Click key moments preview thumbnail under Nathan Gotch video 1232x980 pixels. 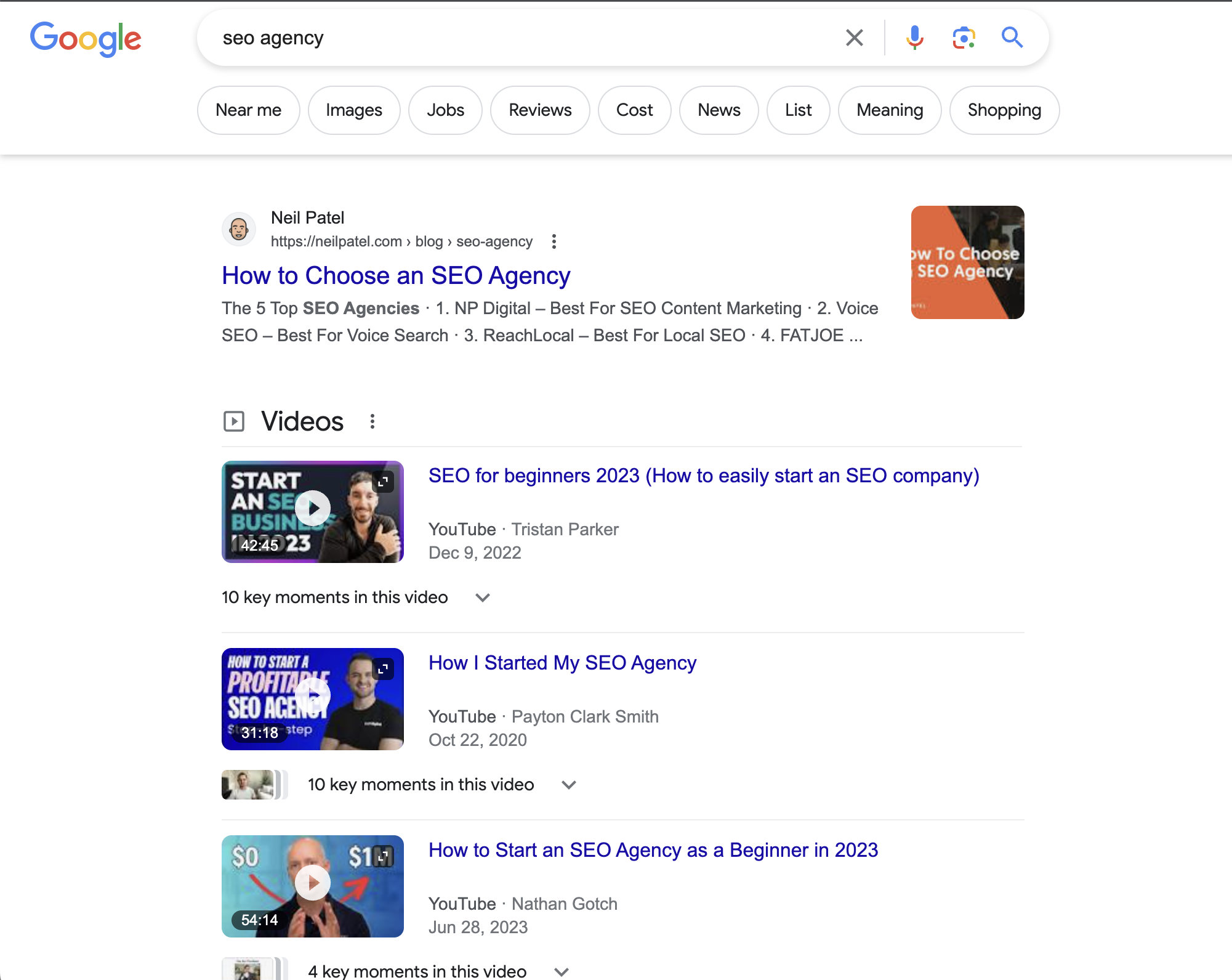point(254,970)
